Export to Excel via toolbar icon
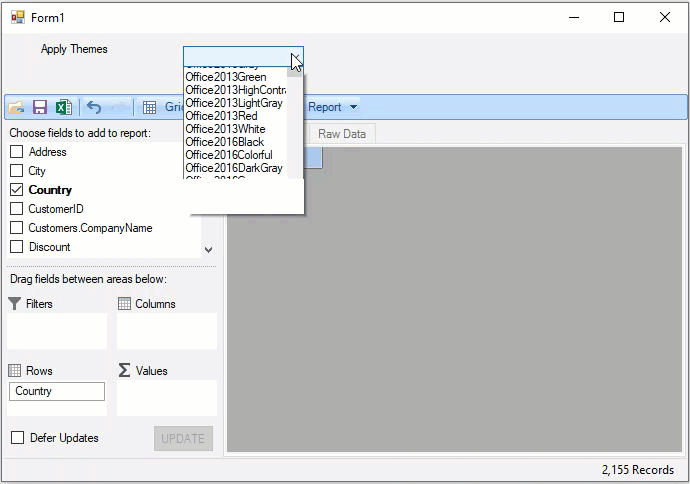The width and height of the screenshot is (690, 484). tap(62, 107)
